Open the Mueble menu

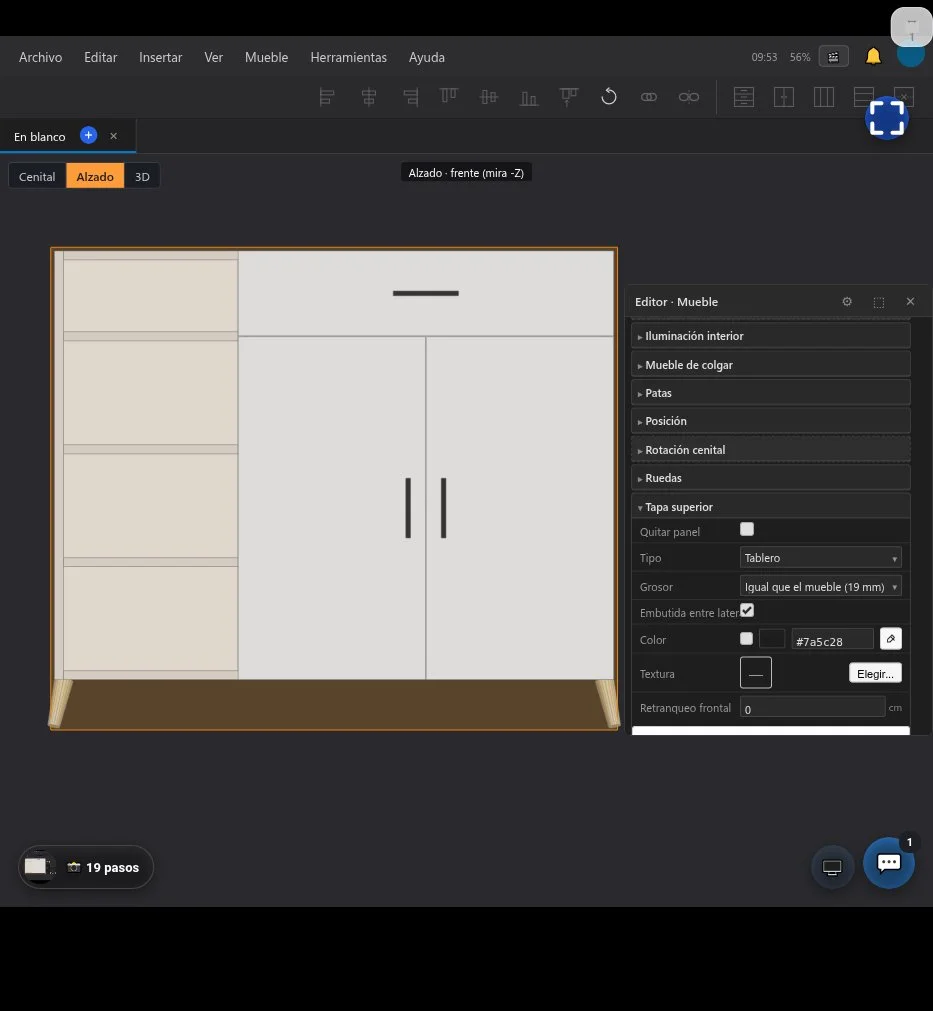point(266,57)
